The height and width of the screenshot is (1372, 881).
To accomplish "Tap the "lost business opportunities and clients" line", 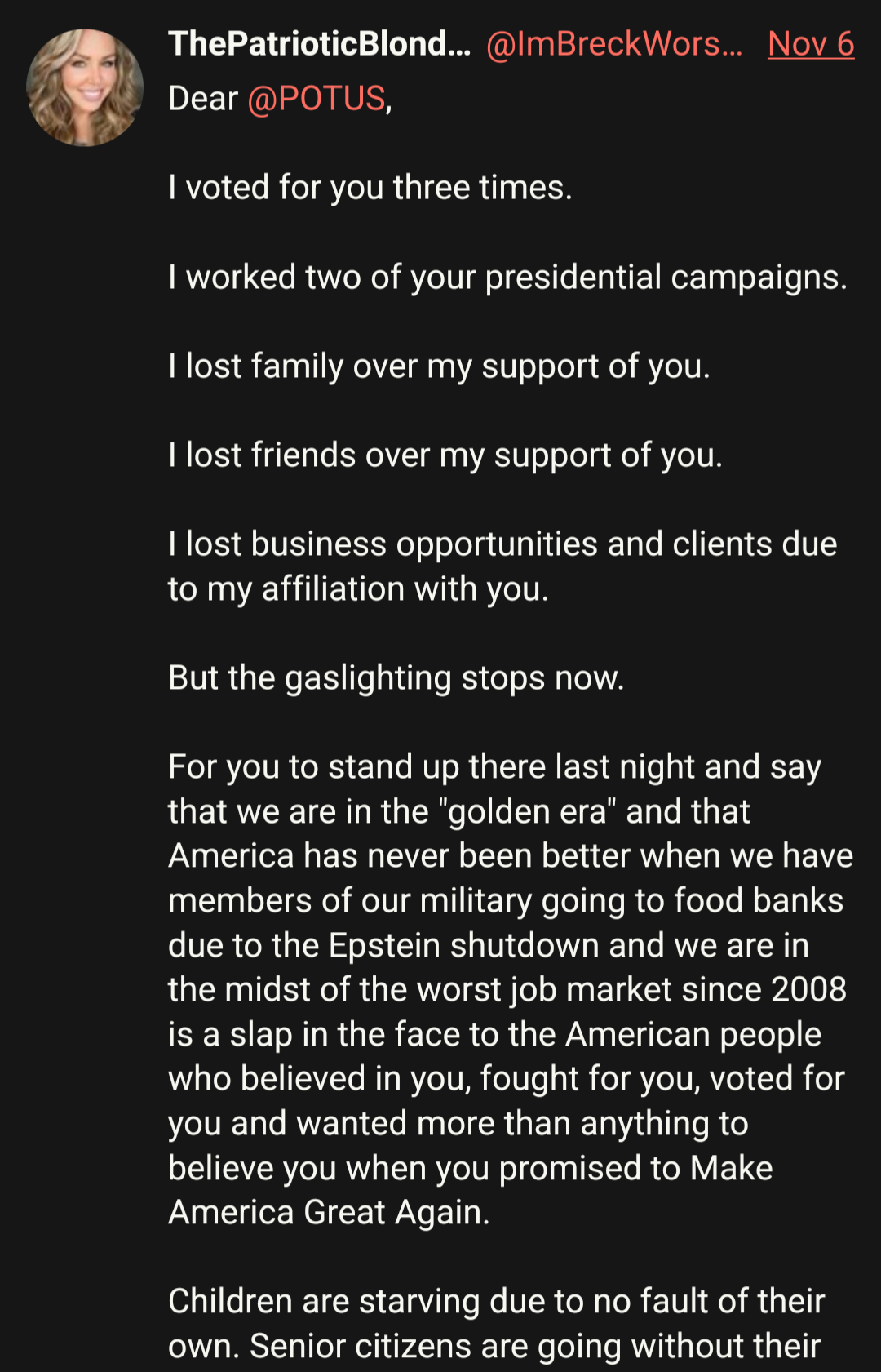I will (x=502, y=544).
